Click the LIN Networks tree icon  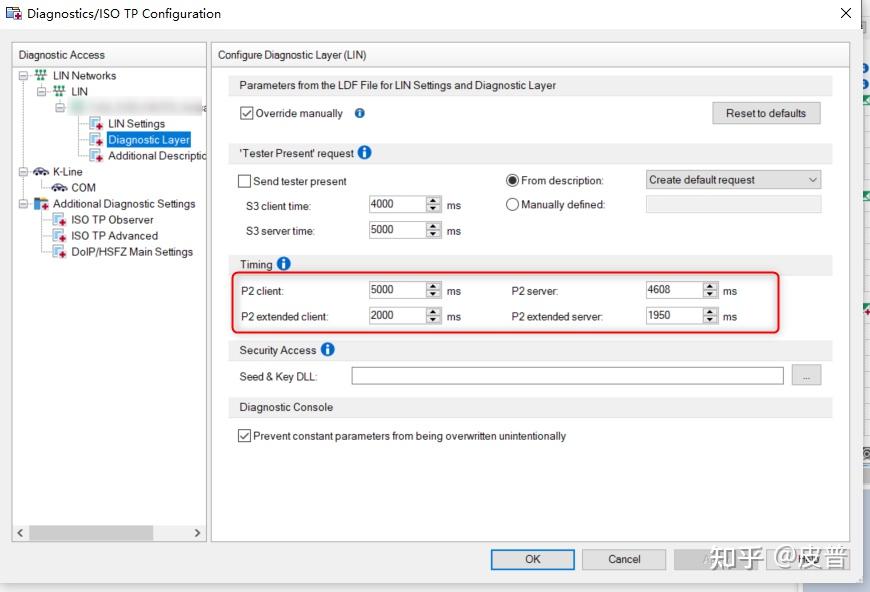(41, 75)
